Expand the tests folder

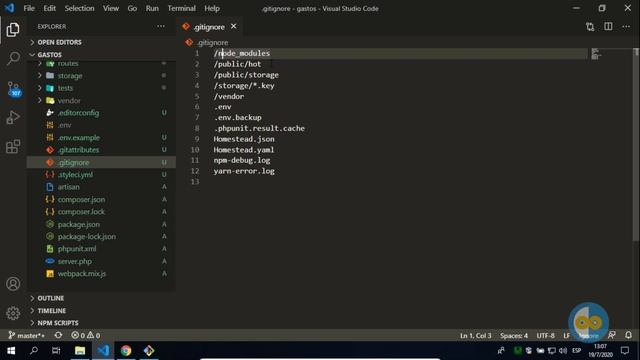(65, 88)
